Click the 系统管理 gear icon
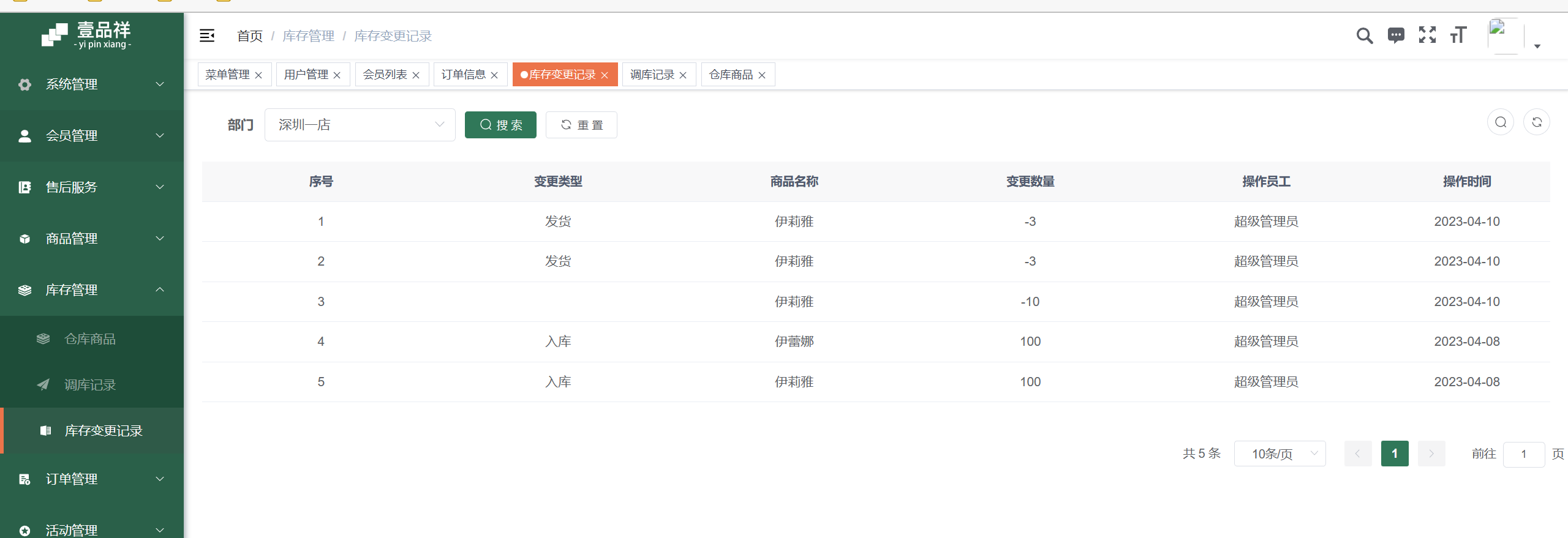 pos(24,84)
